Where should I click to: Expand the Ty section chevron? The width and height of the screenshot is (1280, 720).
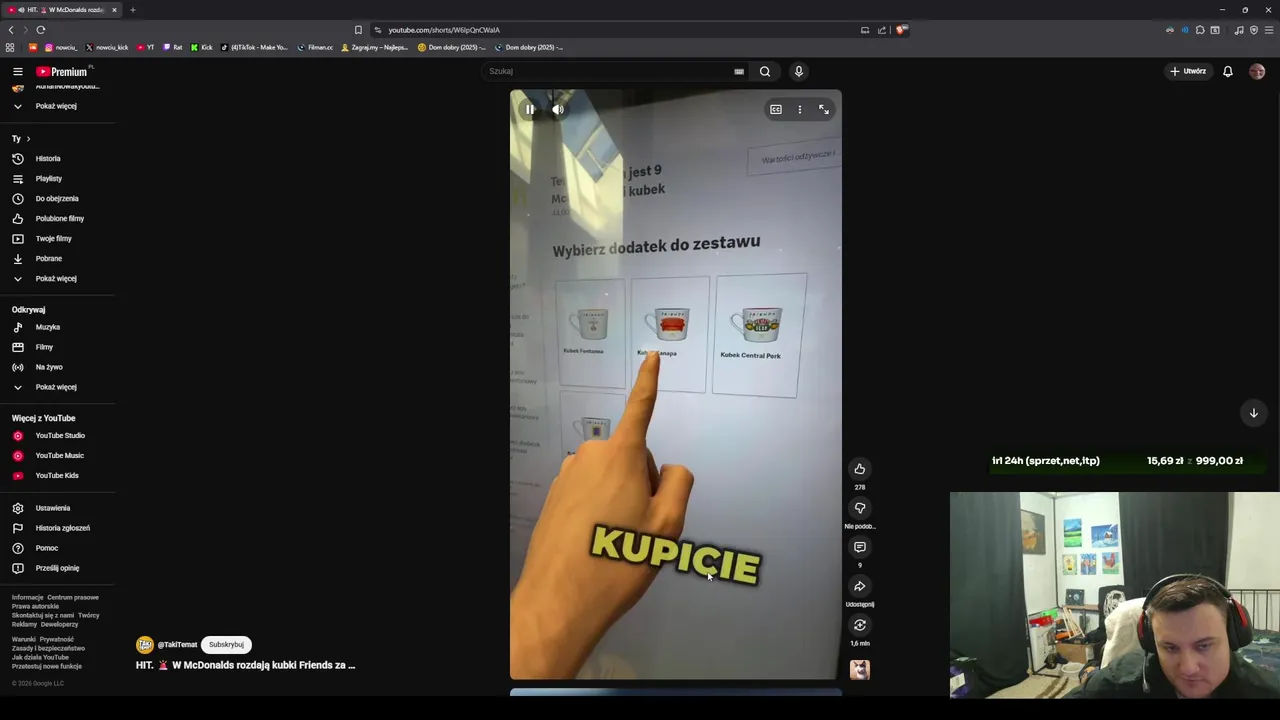28,139
